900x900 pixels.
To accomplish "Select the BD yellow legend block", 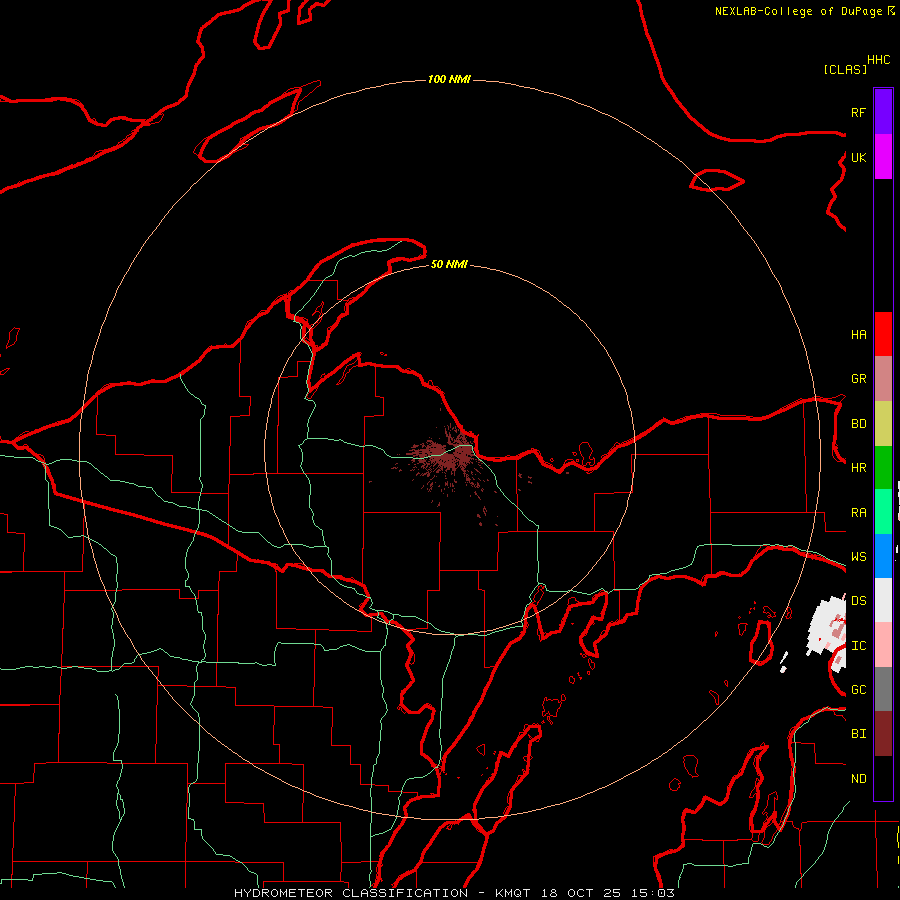I will (883, 424).
